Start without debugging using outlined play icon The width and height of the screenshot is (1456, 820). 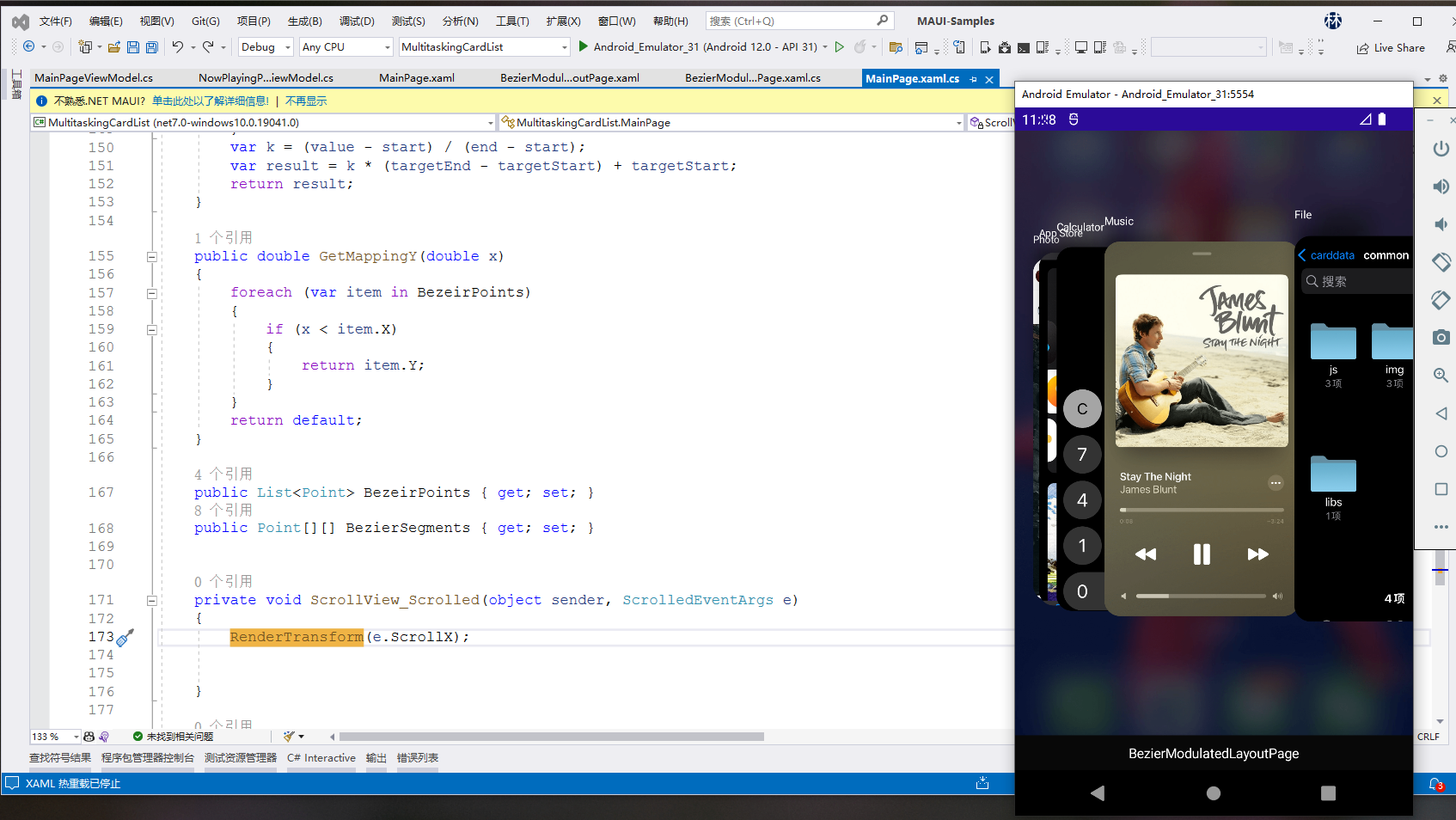(x=840, y=47)
